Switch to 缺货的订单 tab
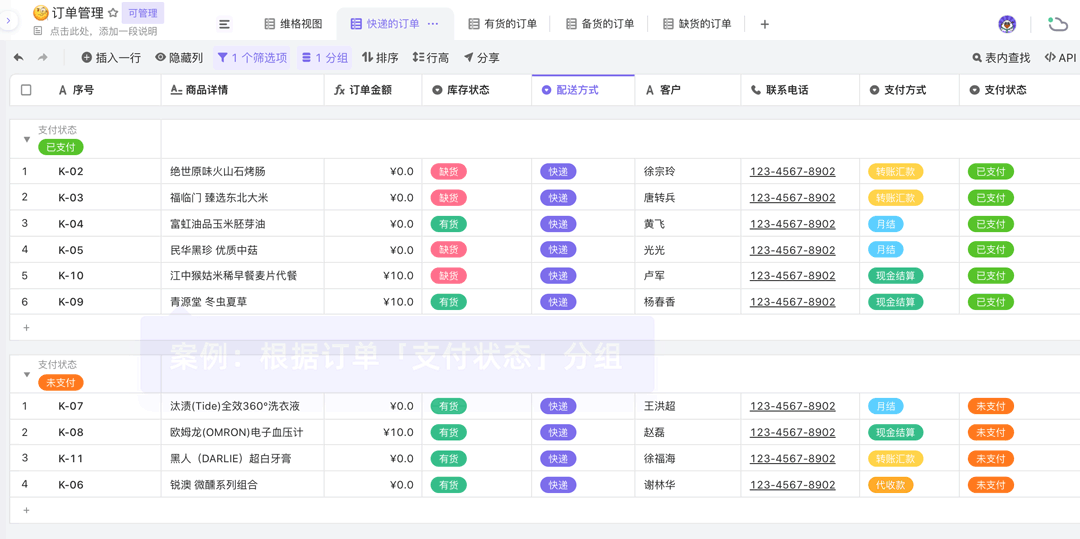The width and height of the screenshot is (1080, 539). 697,24
